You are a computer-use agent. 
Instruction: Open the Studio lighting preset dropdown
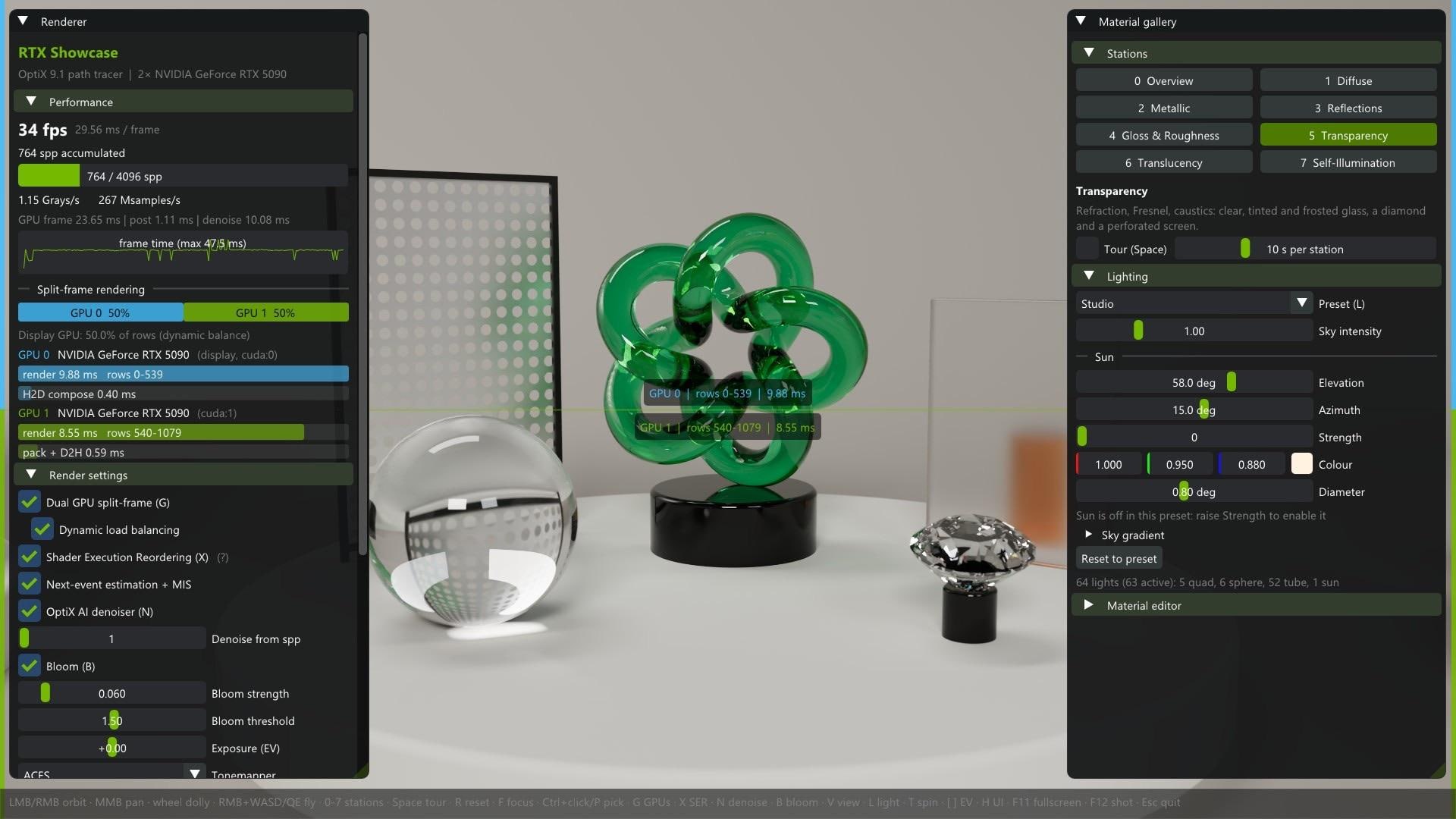tap(1194, 303)
